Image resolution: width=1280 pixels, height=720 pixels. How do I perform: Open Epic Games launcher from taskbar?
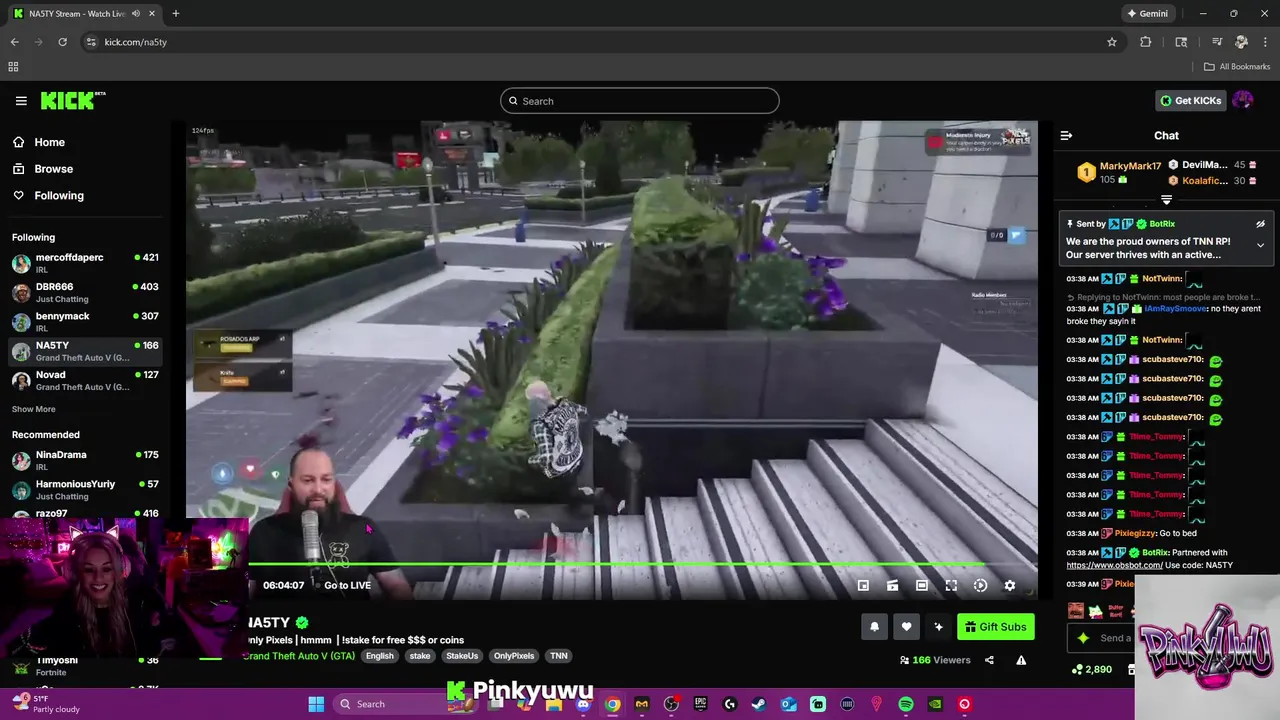(700, 704)
